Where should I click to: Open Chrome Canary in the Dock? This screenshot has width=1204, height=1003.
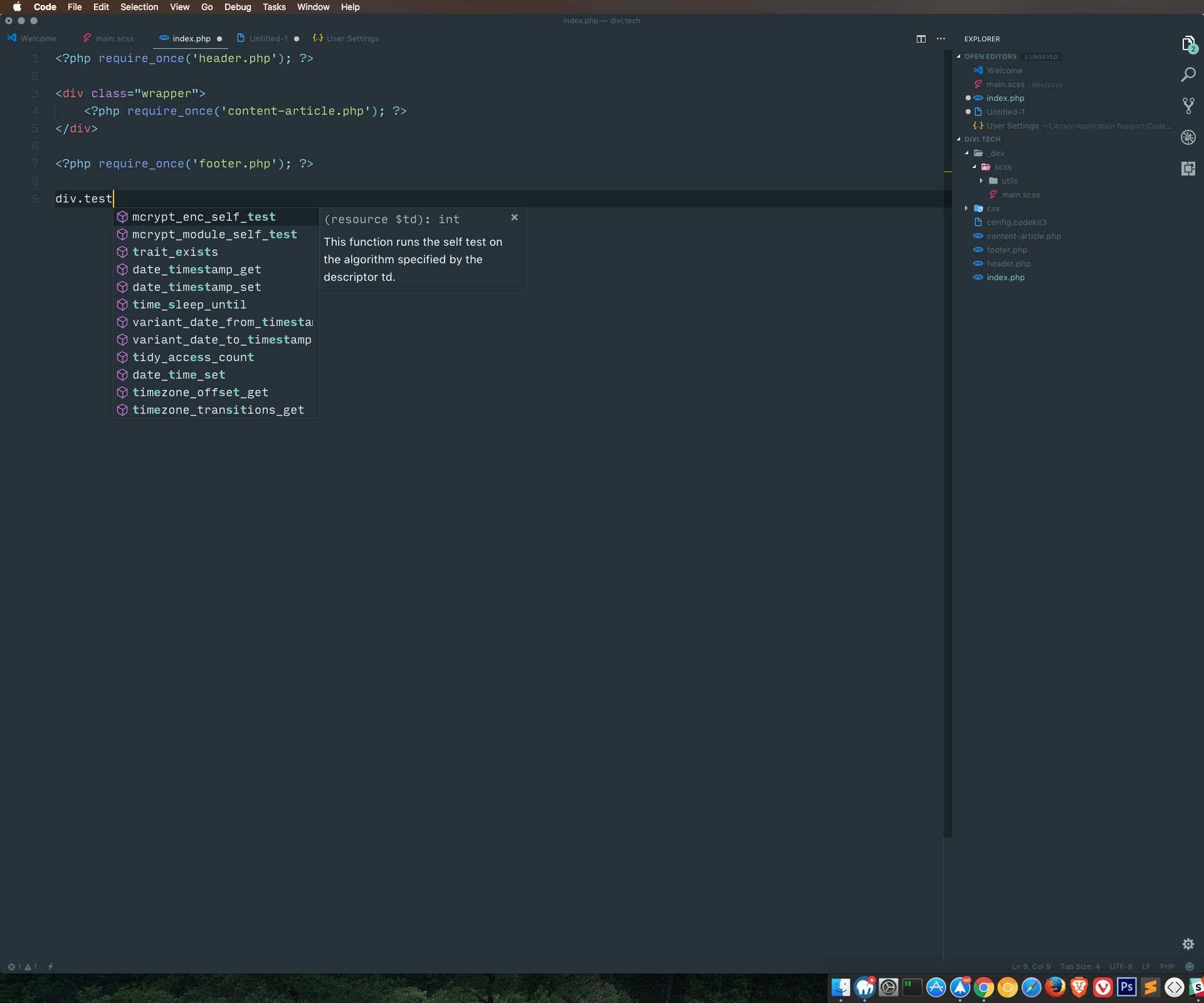pyautogui.click(x=1008, y=988)
